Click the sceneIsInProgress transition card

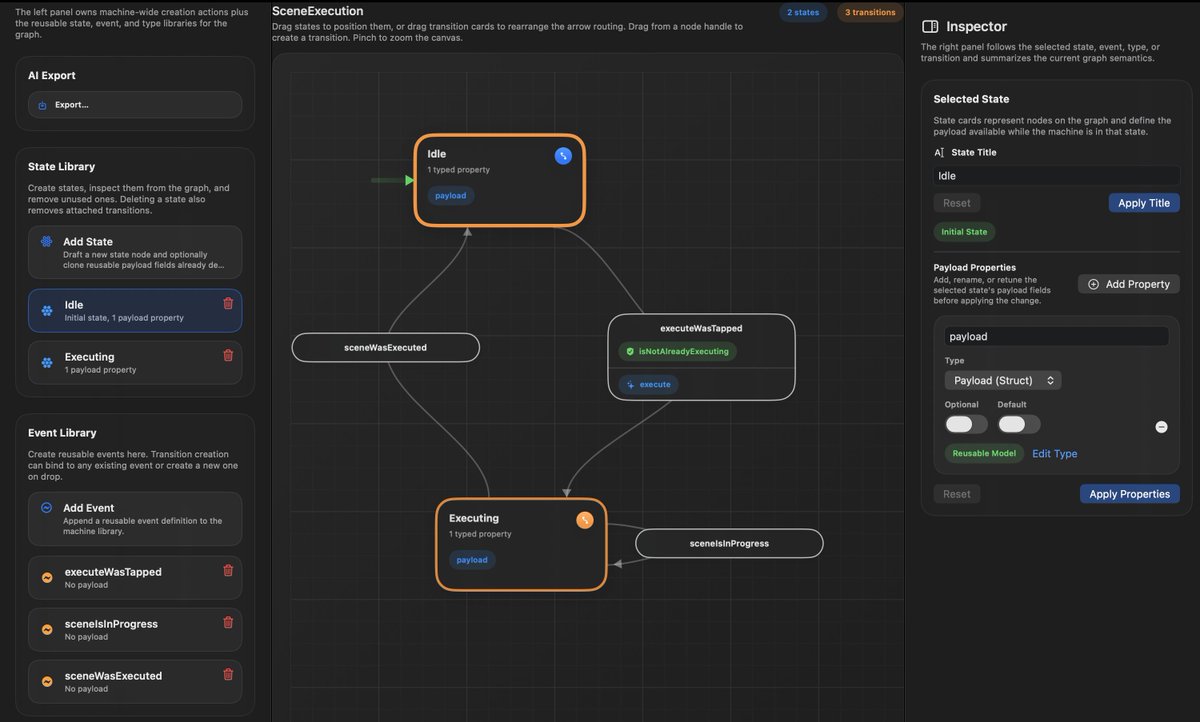pyautogui.click(x=729, y=543)
